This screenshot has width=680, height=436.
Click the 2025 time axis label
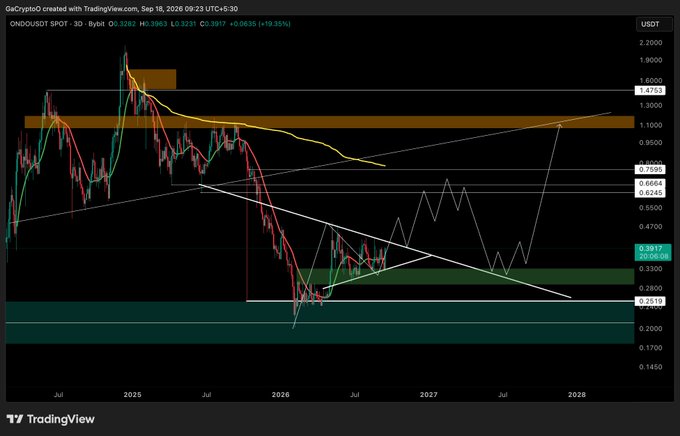pyautogui.click(x=132, y=395)
